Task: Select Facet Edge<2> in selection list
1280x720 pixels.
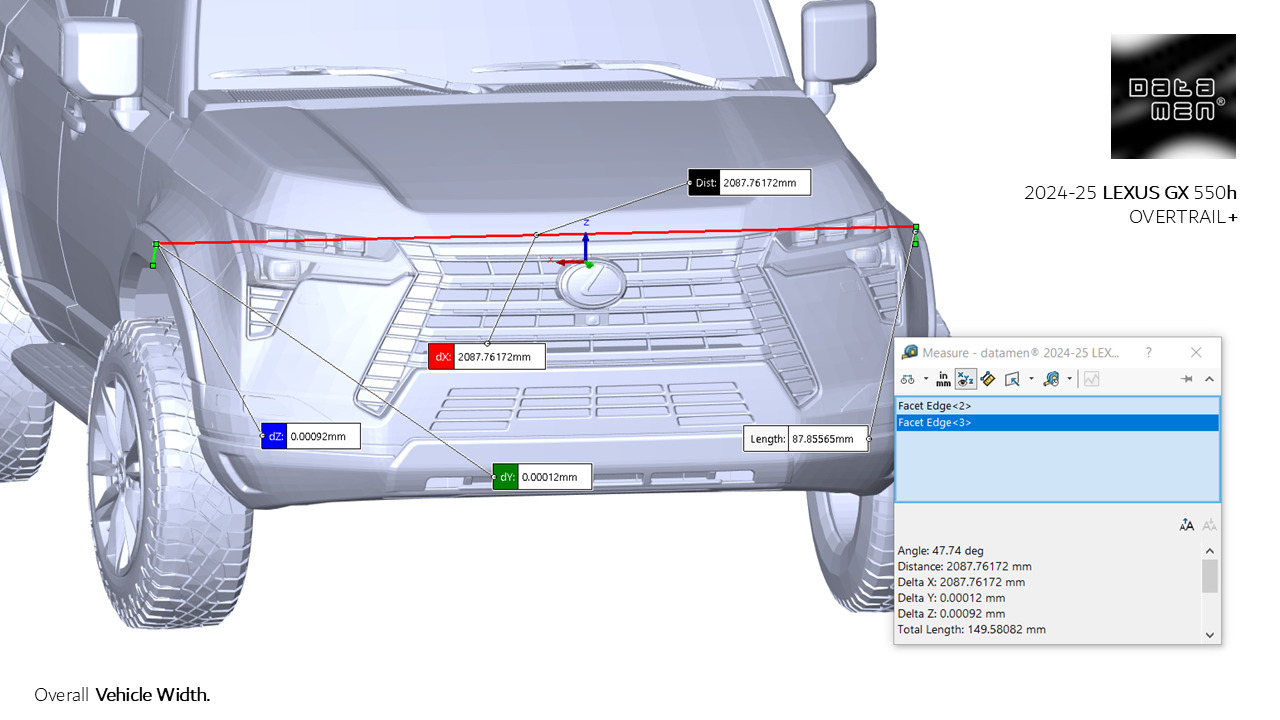Action: pyautogui.click(x=1057, y=406)
